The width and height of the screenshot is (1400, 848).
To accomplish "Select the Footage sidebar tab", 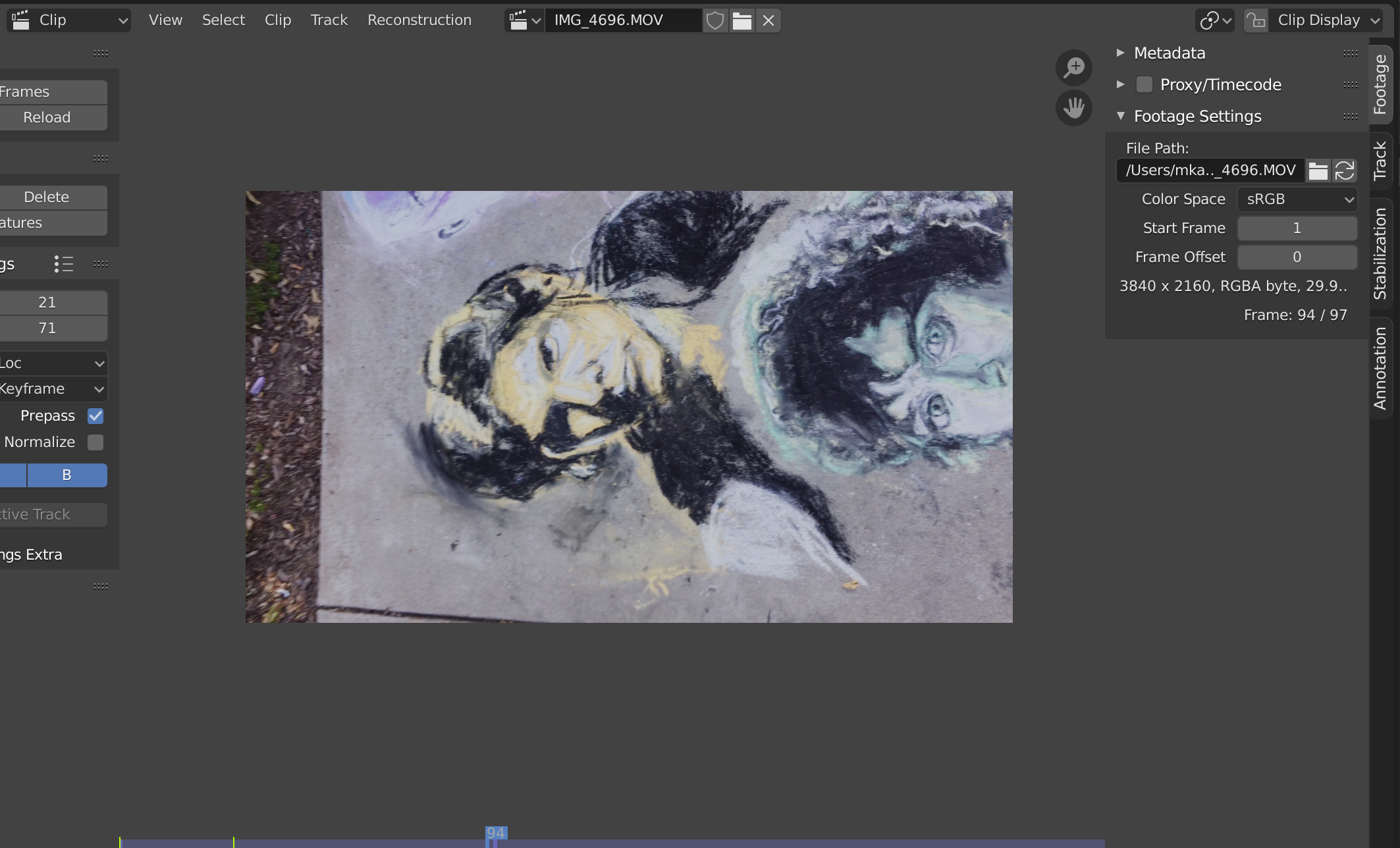I will pos(1381,84).
